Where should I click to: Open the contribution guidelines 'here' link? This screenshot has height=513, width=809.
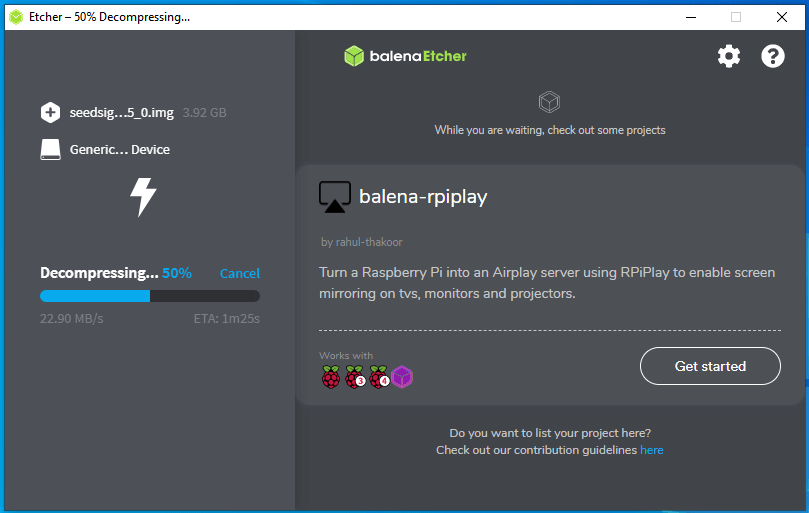pyautogui.click(x=652, y=450)
